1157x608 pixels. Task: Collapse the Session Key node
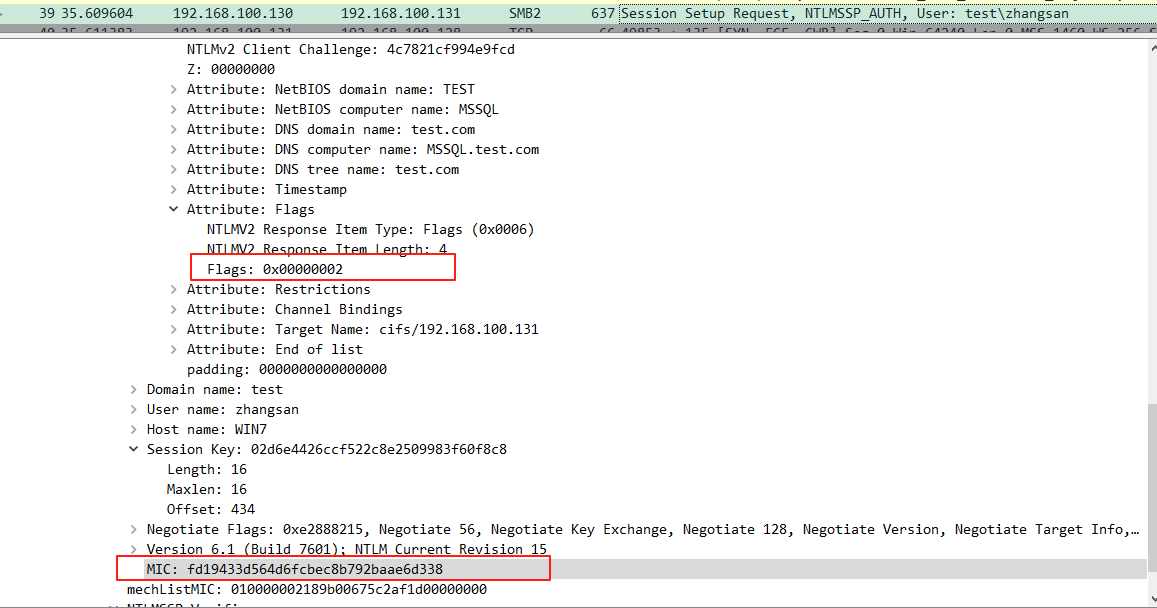coord(135,449)
